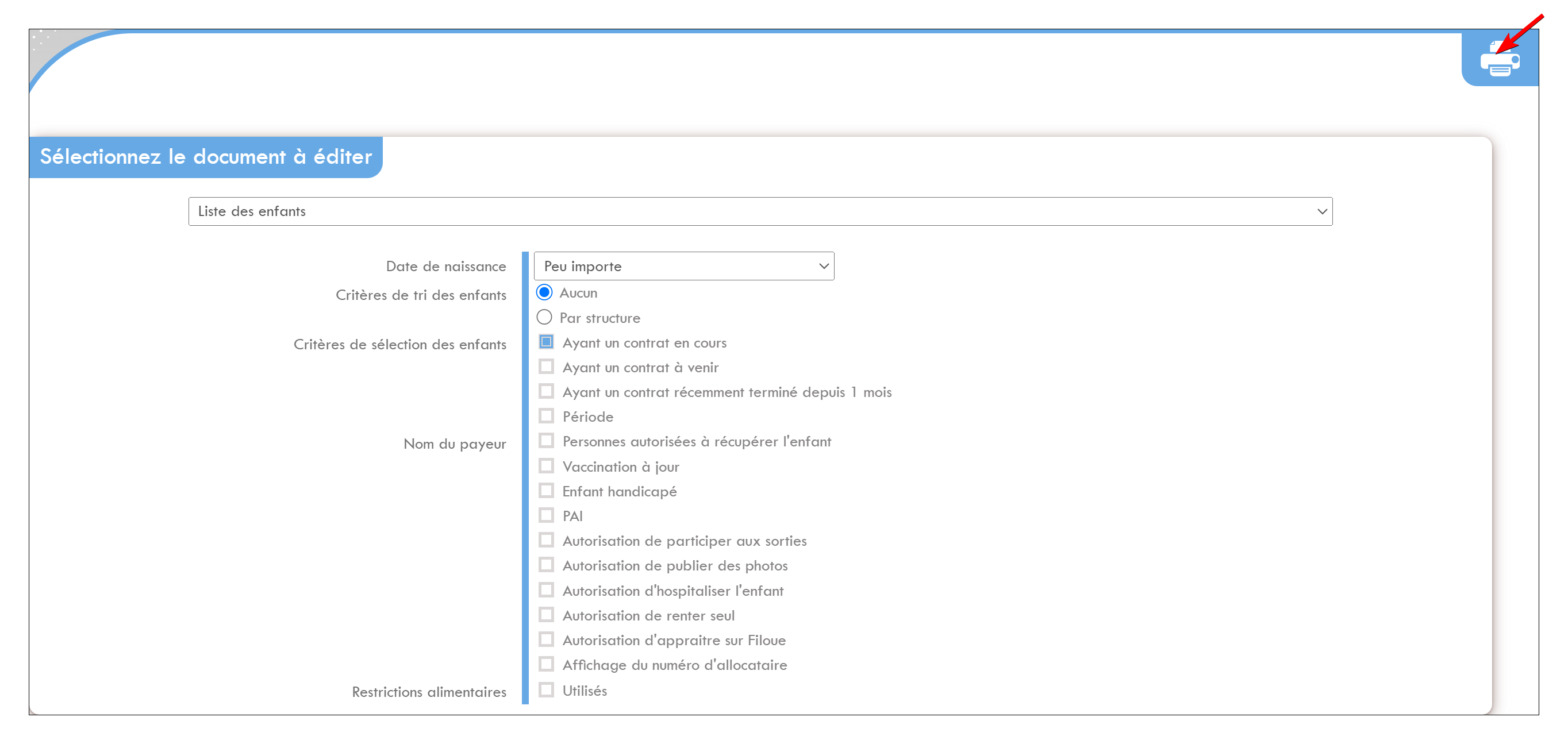This screenshot has height=744, width=1568.
Task: Enable 'Ayant un contrat récemment terminé depuis 1 mois'
Action: 546,391
